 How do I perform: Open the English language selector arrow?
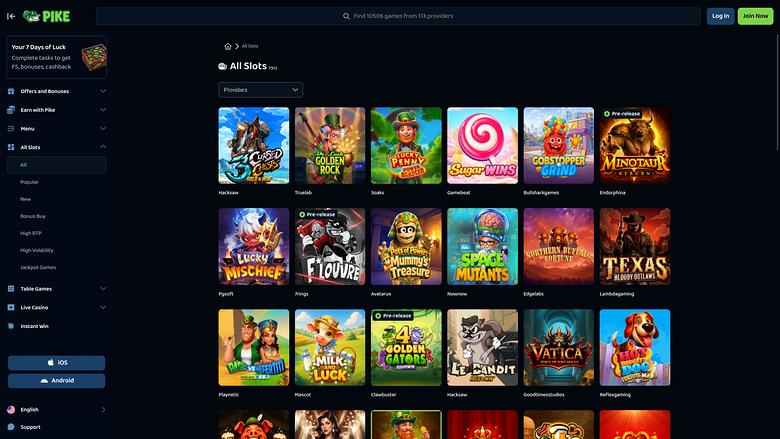pos(103,410)
